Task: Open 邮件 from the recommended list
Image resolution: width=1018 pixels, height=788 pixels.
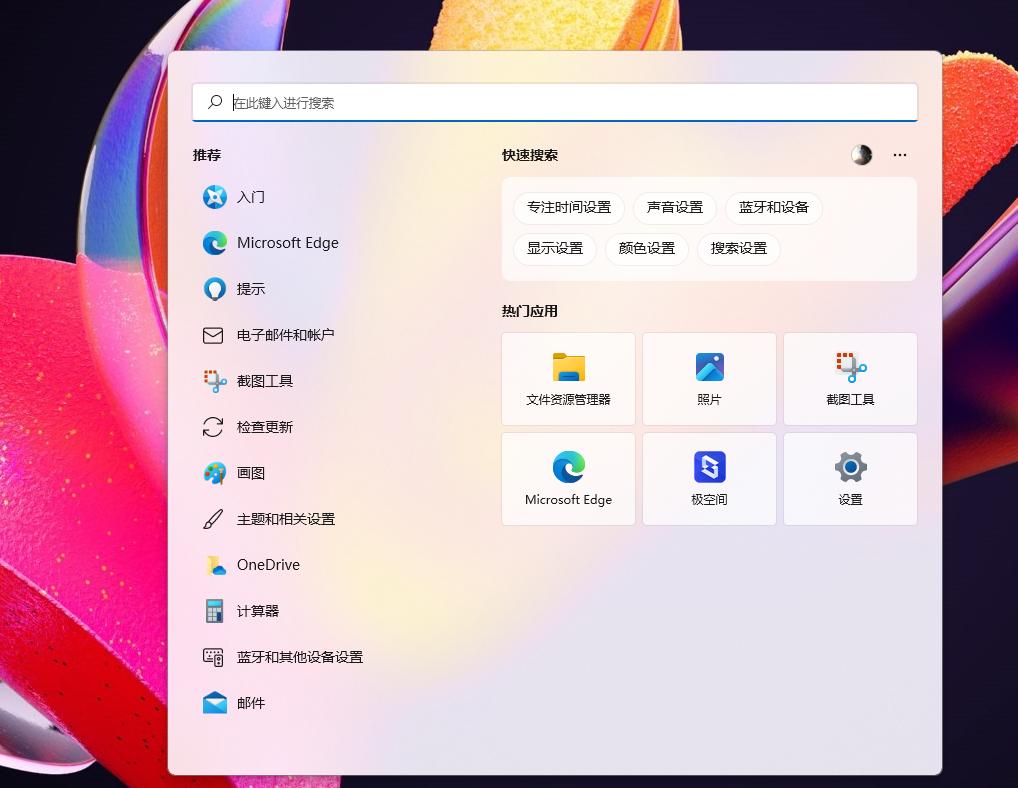Action: [251, 703]
